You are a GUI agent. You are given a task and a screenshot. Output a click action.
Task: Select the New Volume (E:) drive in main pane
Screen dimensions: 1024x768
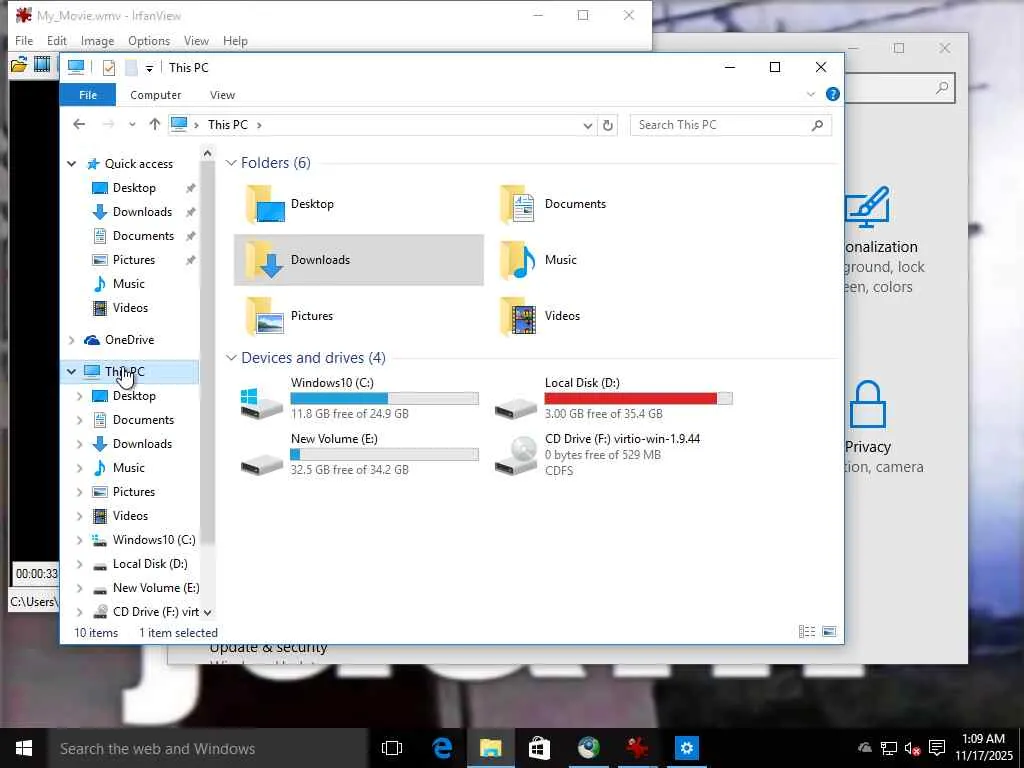[x=359, y=454]
